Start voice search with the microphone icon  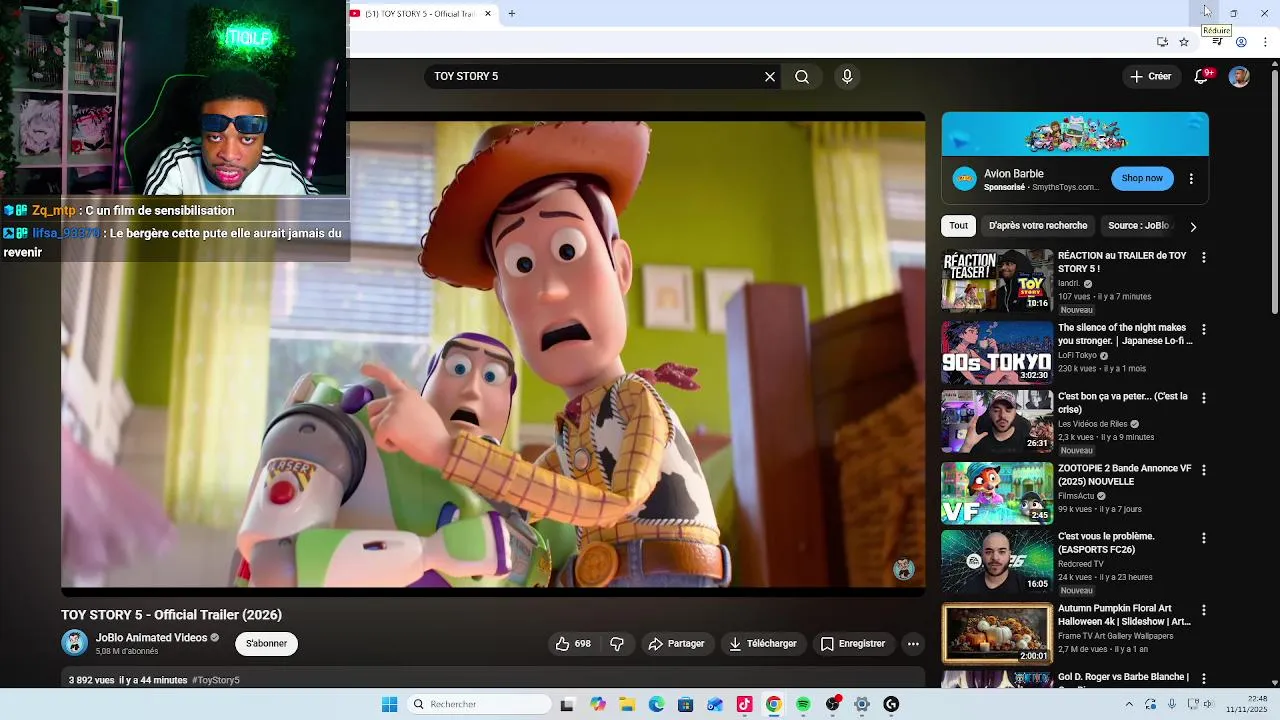(847, 77)
